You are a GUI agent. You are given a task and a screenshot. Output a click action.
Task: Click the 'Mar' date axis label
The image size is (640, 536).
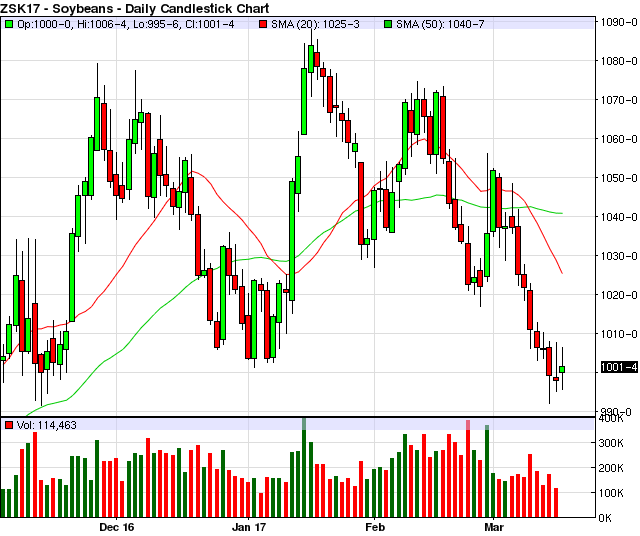(x=494, y=527)
